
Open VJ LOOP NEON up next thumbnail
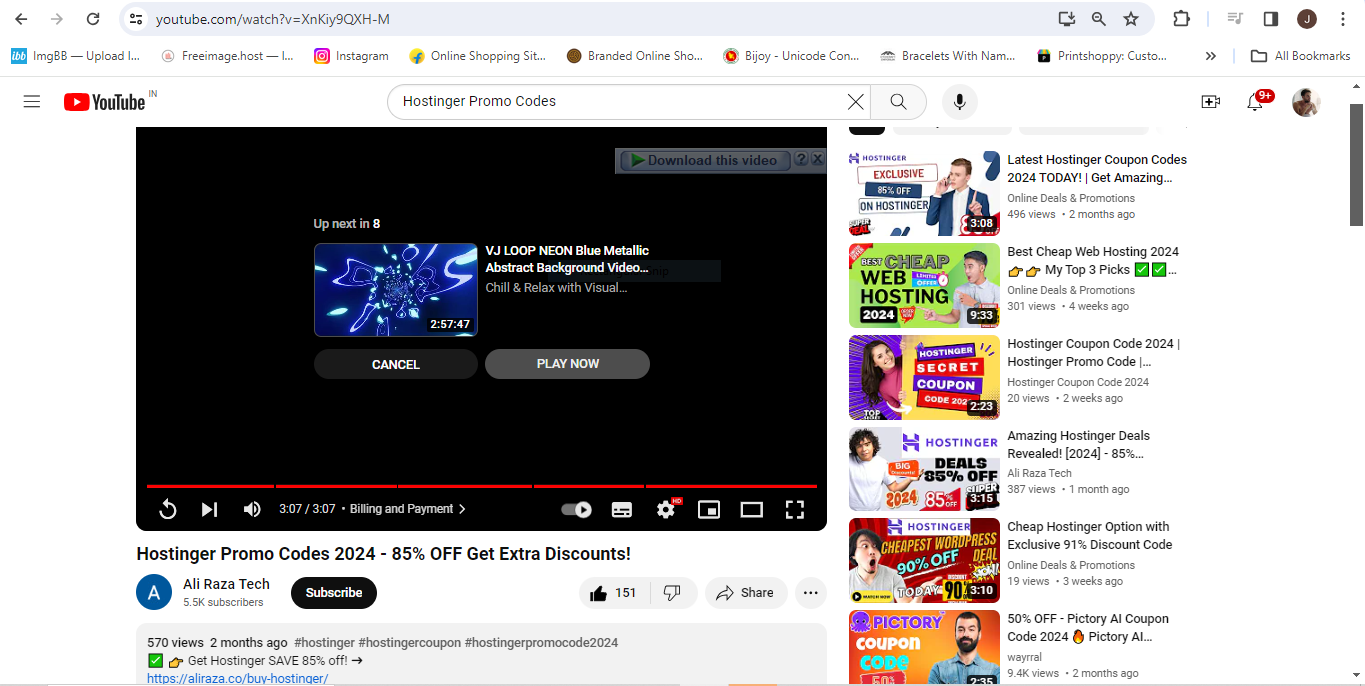click(396, 290)
